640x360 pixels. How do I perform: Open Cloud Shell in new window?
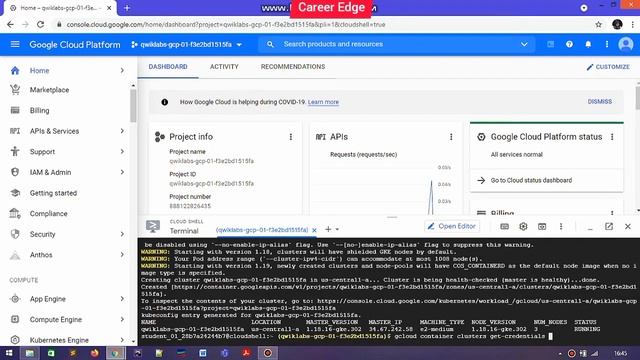coord(609,226)
